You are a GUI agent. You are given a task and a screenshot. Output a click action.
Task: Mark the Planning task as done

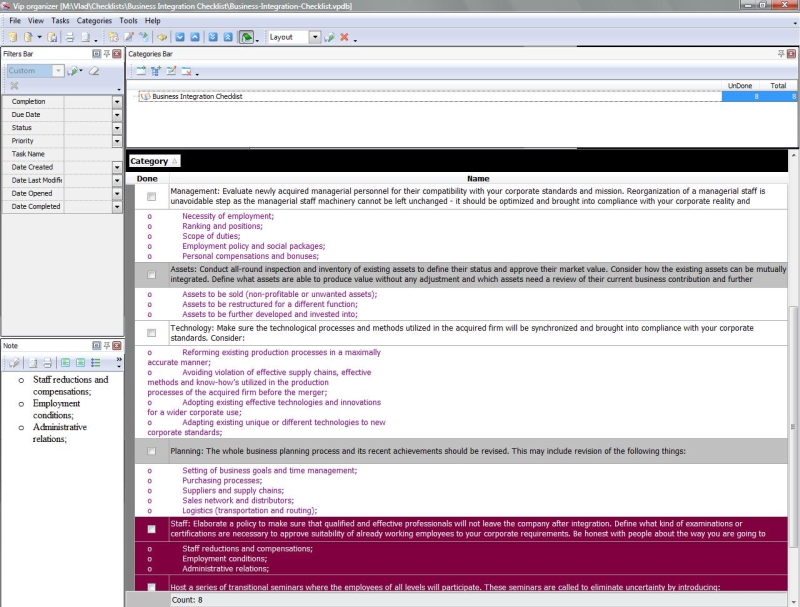(151, 451)
